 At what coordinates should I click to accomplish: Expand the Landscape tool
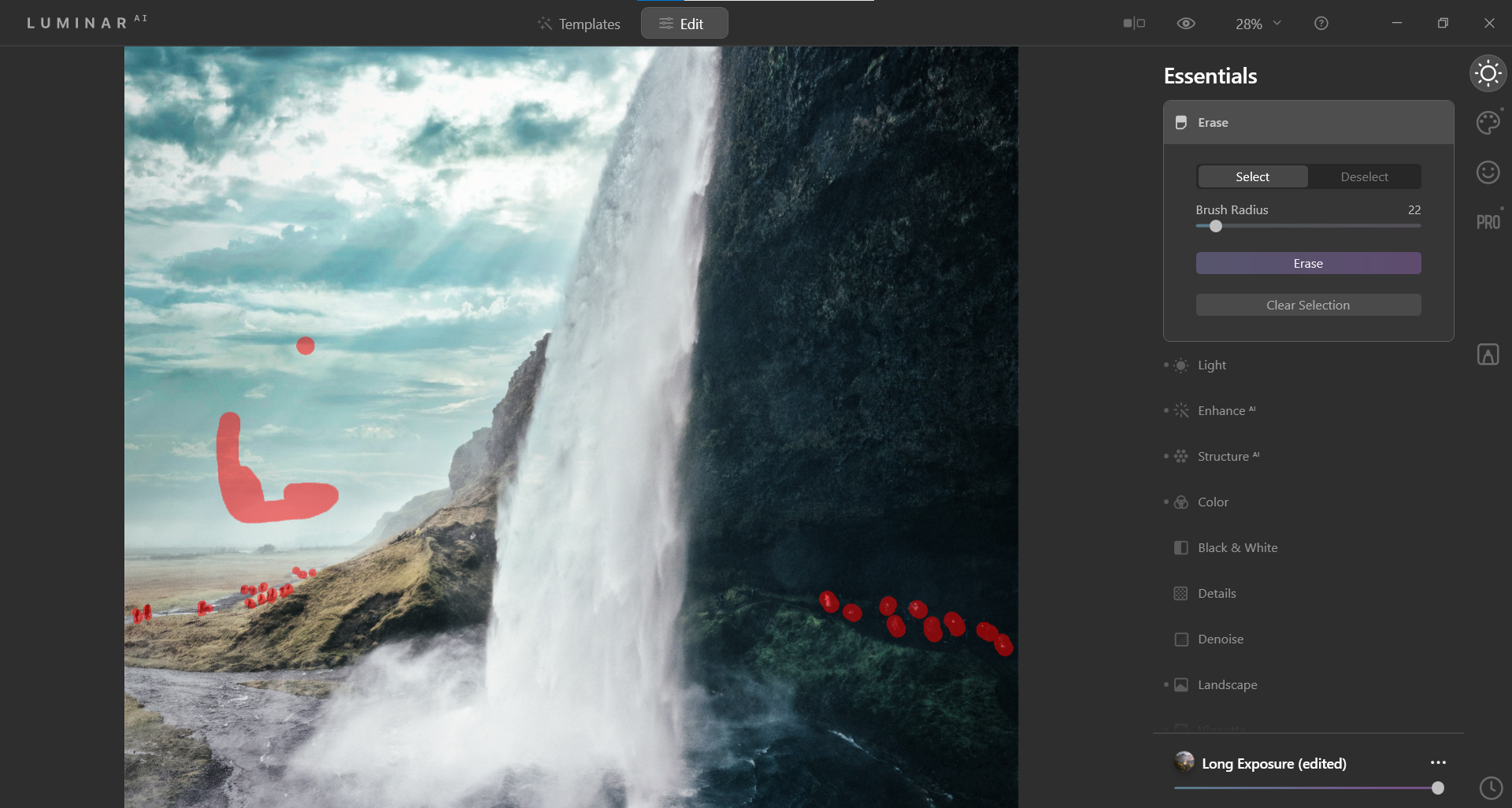(1308, 685)
